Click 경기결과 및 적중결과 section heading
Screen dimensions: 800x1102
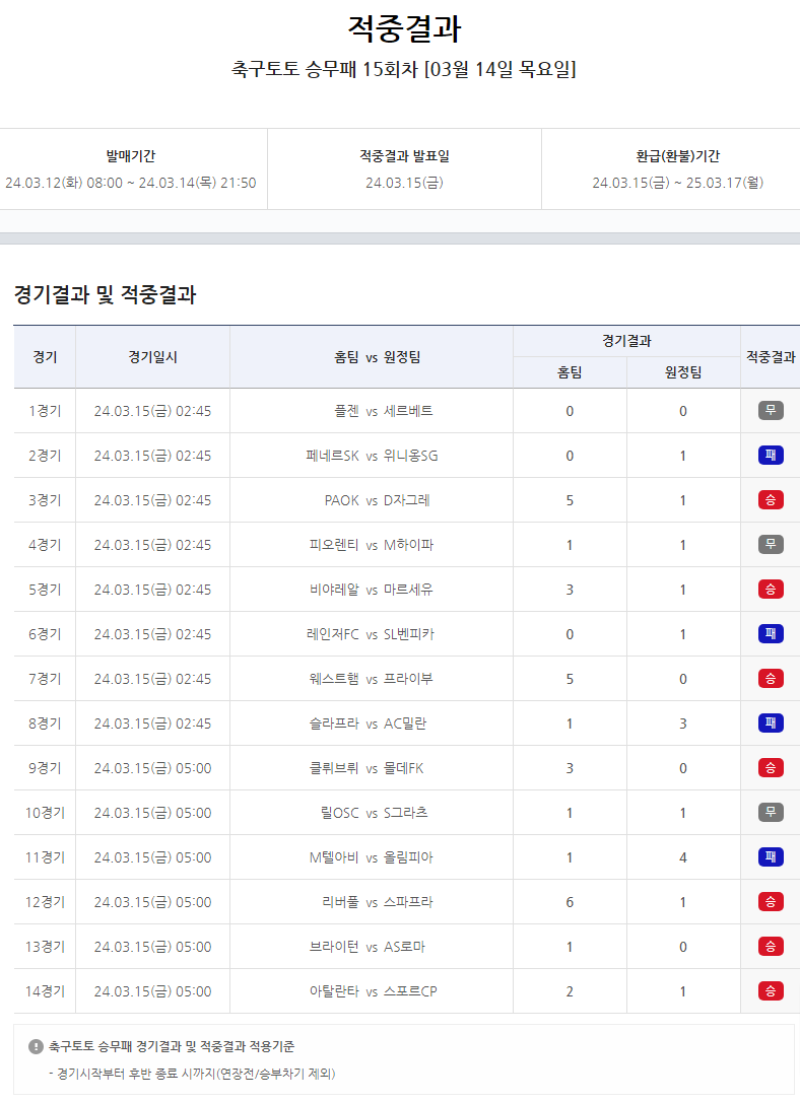pos(105,294)
